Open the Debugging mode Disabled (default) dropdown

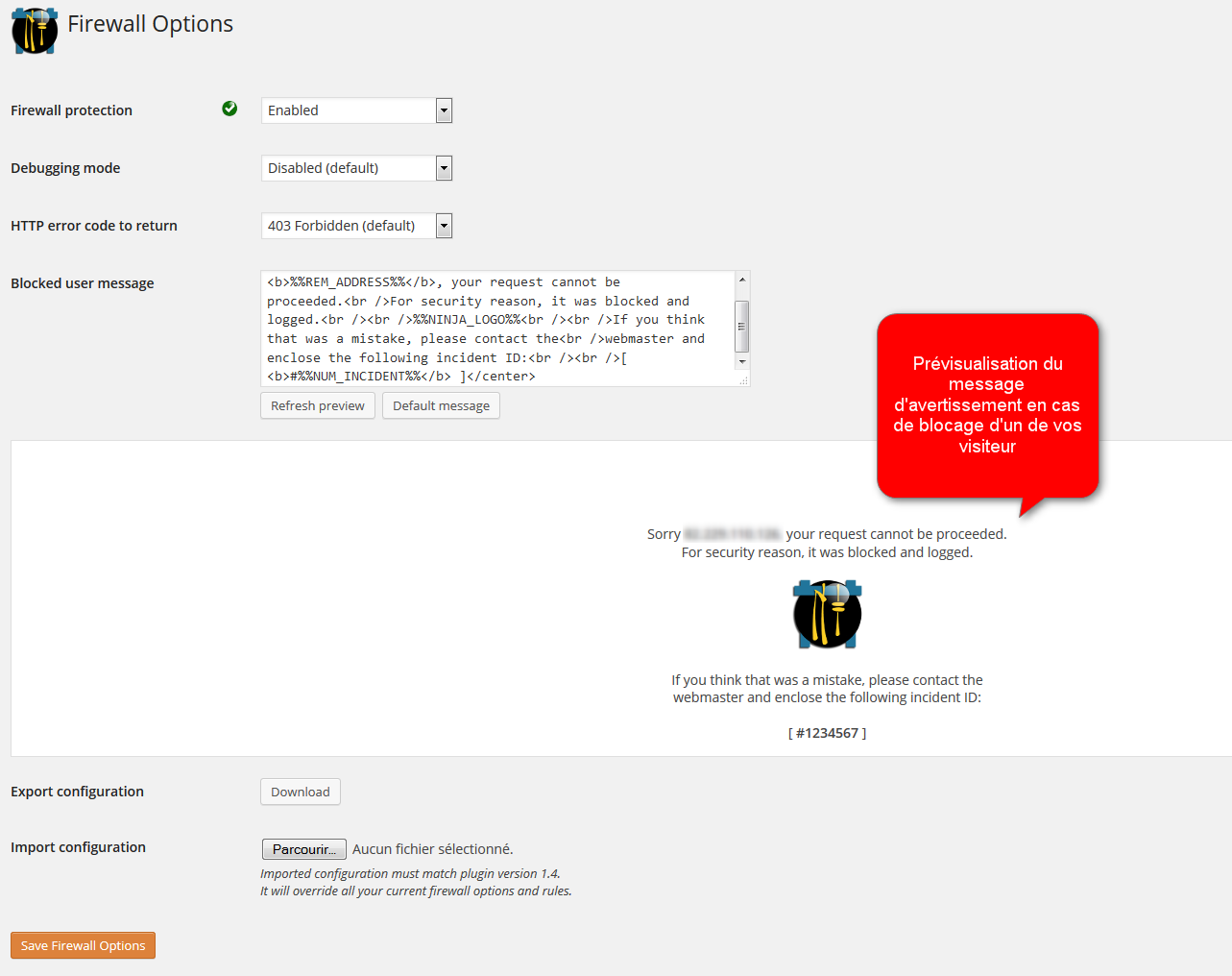click(356, 168)
